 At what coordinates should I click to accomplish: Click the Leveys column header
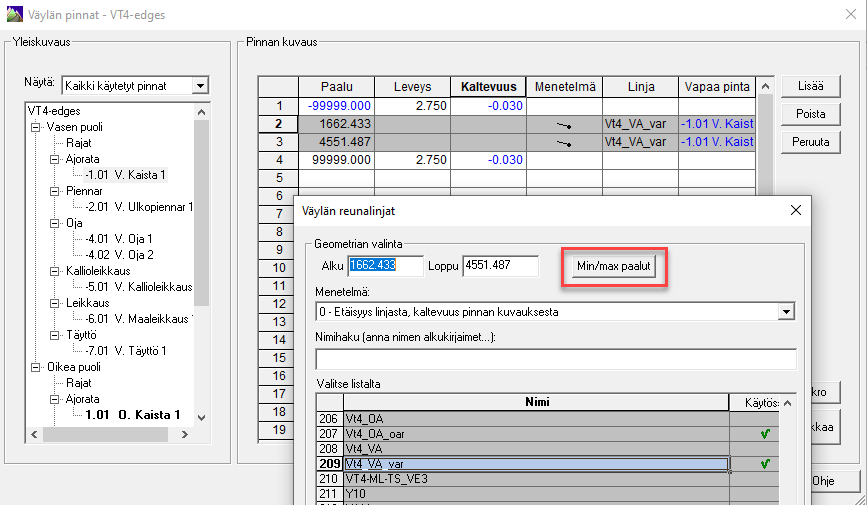pos(412,87)
